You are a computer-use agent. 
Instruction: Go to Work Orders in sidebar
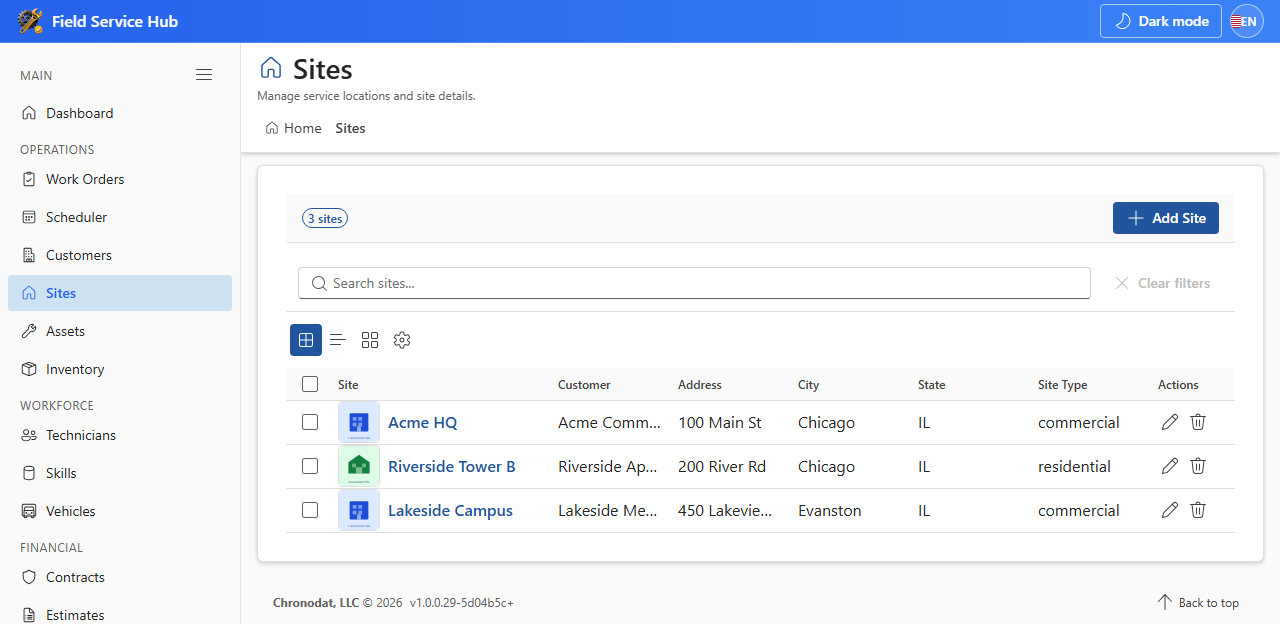tap(120, 179)
